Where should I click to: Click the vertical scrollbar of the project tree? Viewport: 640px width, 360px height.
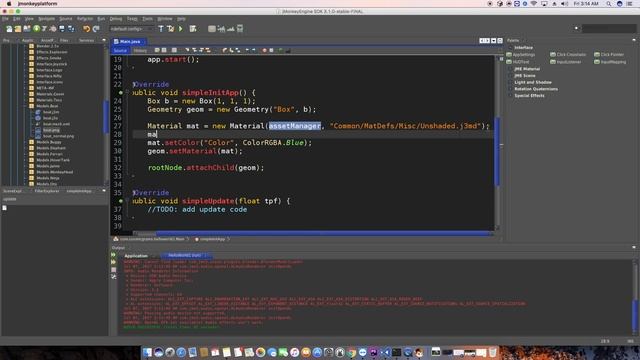106,117
